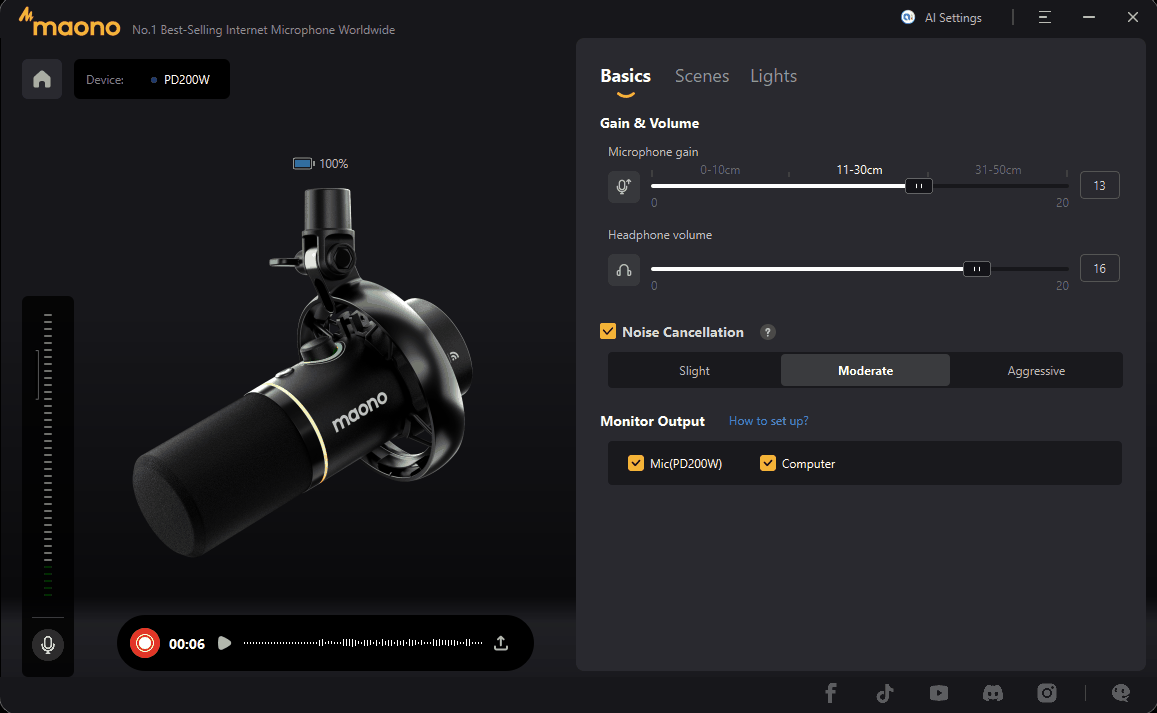The width and height of the screenshot is (1157, 713).
Task: Stop the recording with red button
Action: [145, 644]
